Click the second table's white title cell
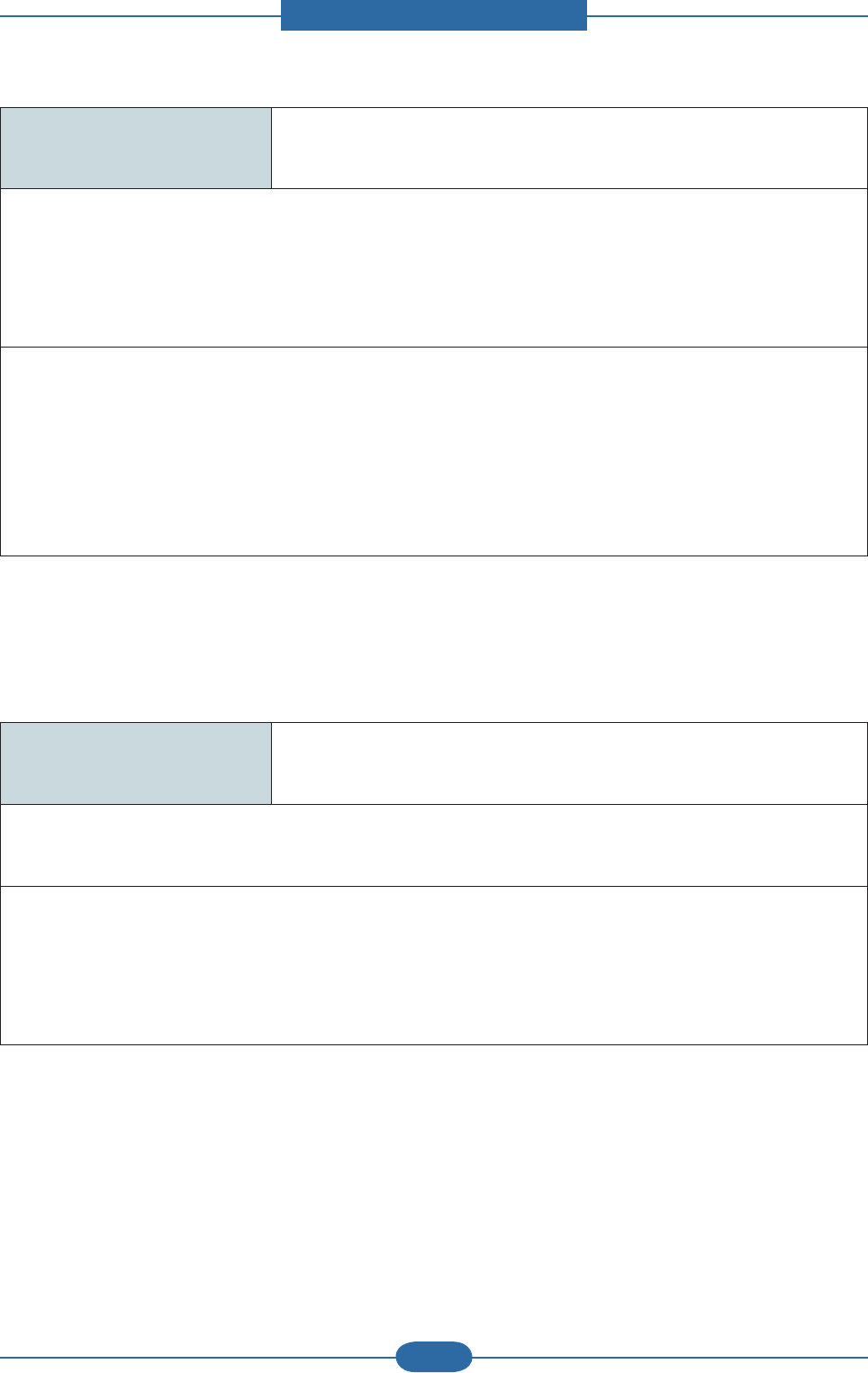The image size is (868, 1373). coord(569,763)
